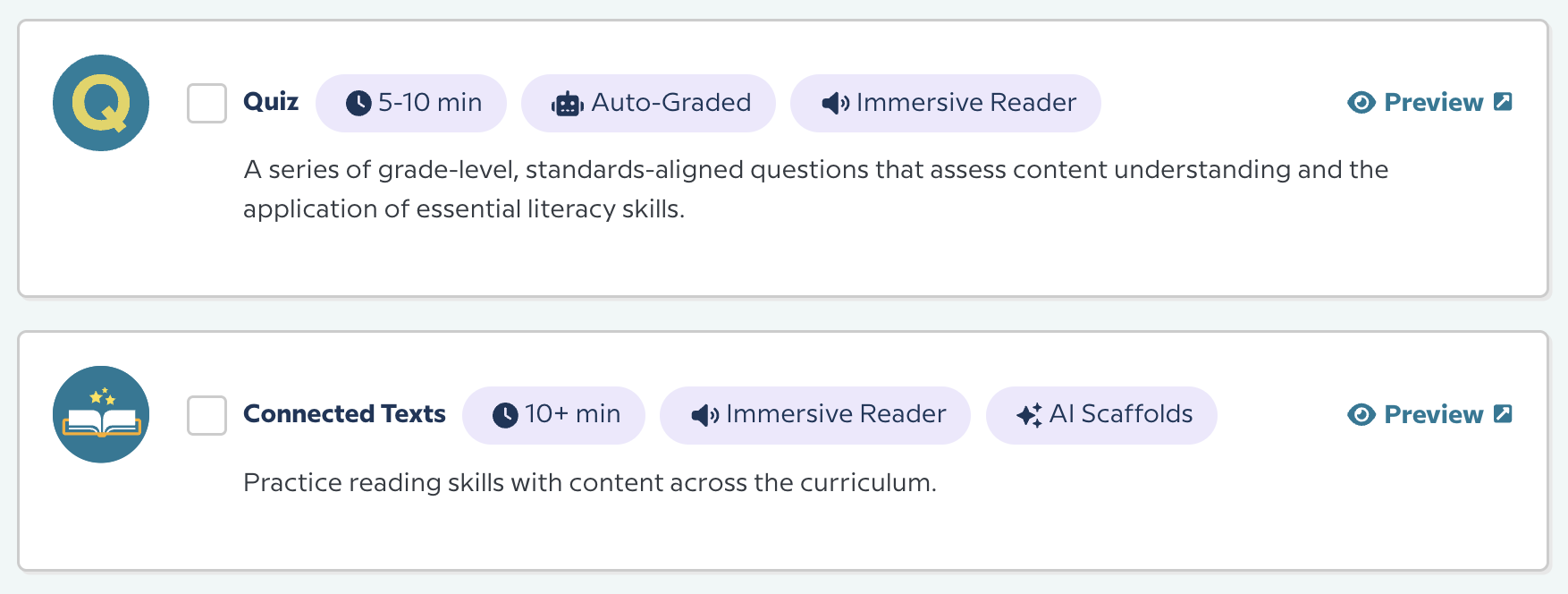
Task: Check the Quiz checkbox
Action: [x=207, y=104]
